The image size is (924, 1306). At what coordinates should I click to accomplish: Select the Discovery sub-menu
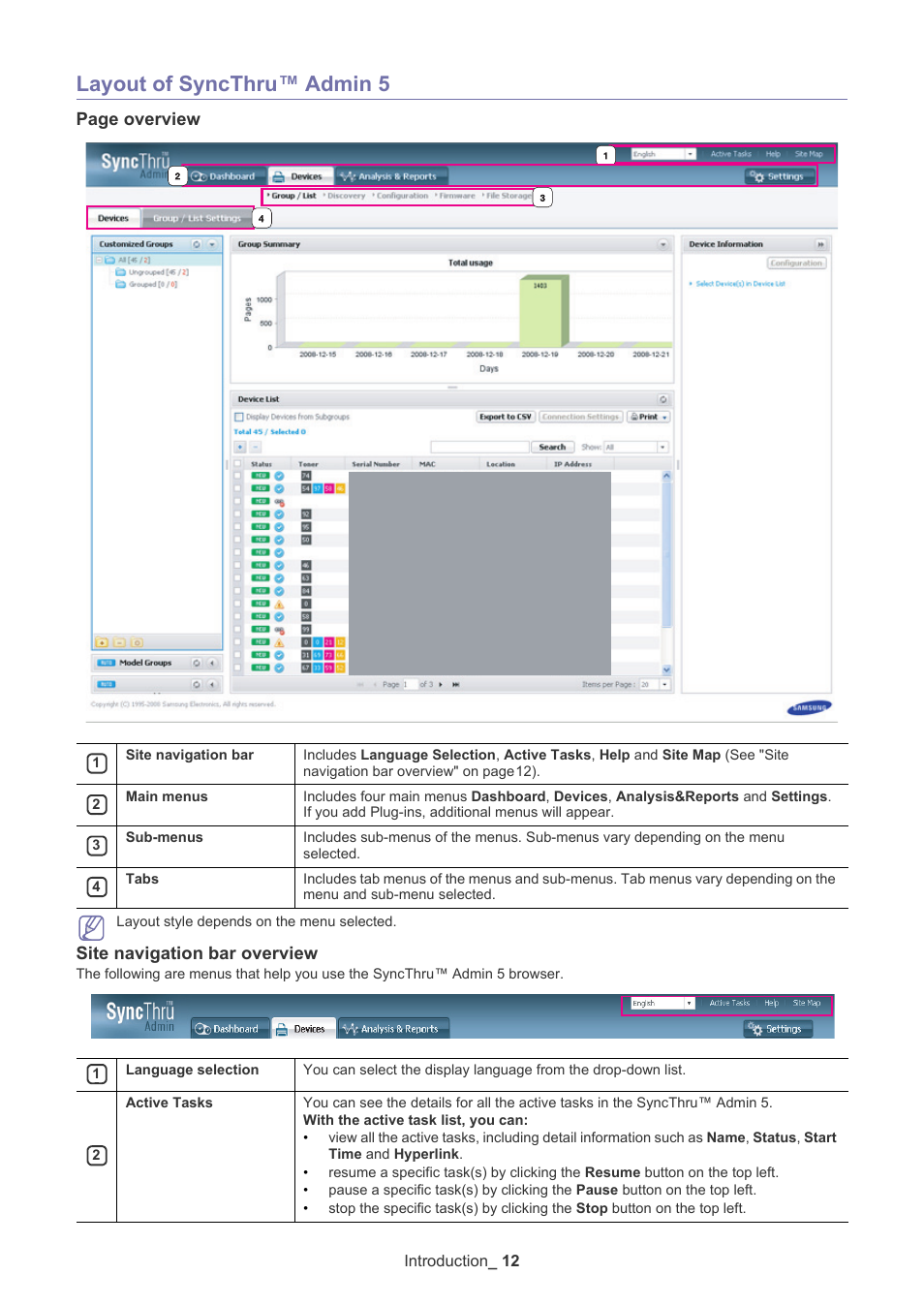point(345,196)
